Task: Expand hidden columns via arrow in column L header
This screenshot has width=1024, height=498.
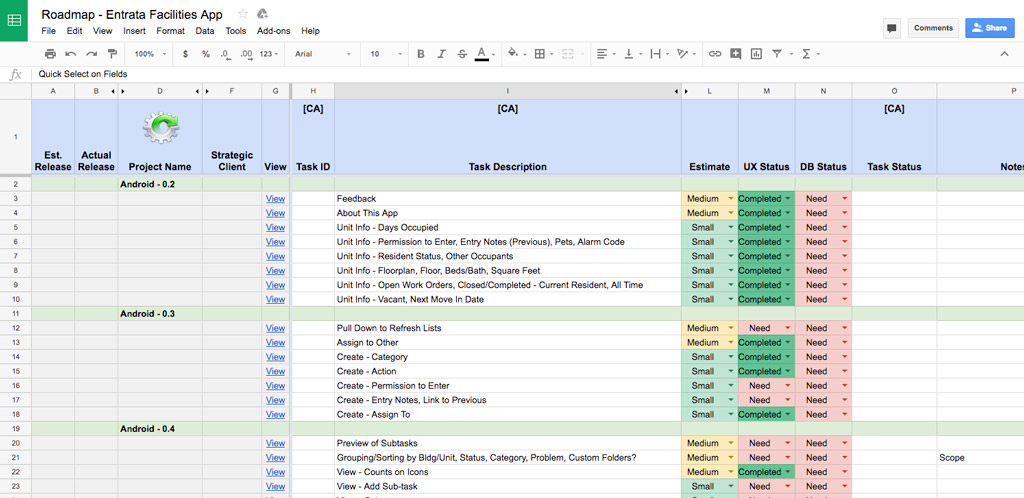Action: [x=686, y=91]
